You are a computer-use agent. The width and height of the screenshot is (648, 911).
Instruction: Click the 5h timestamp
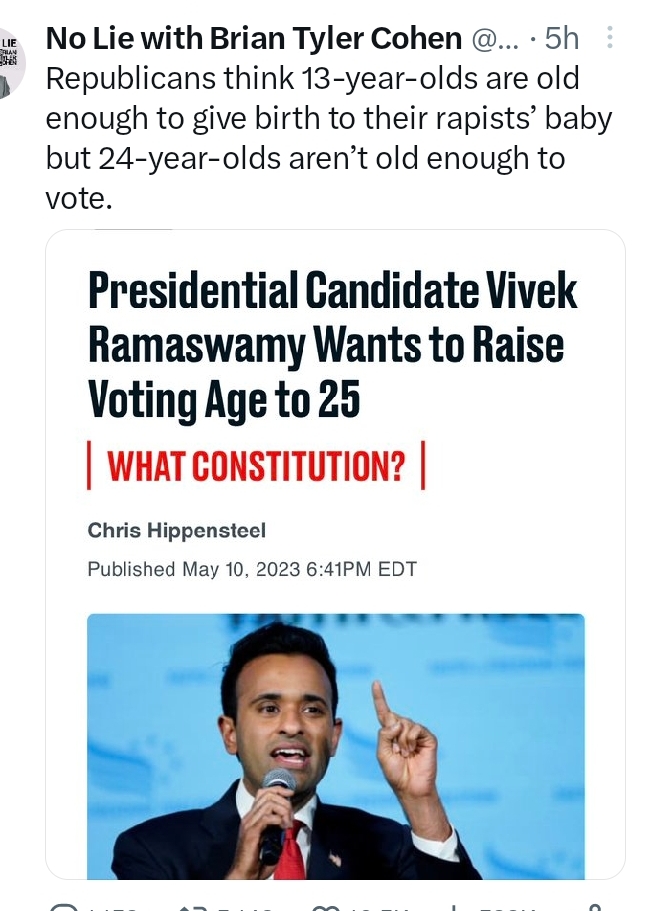point(562,39)
